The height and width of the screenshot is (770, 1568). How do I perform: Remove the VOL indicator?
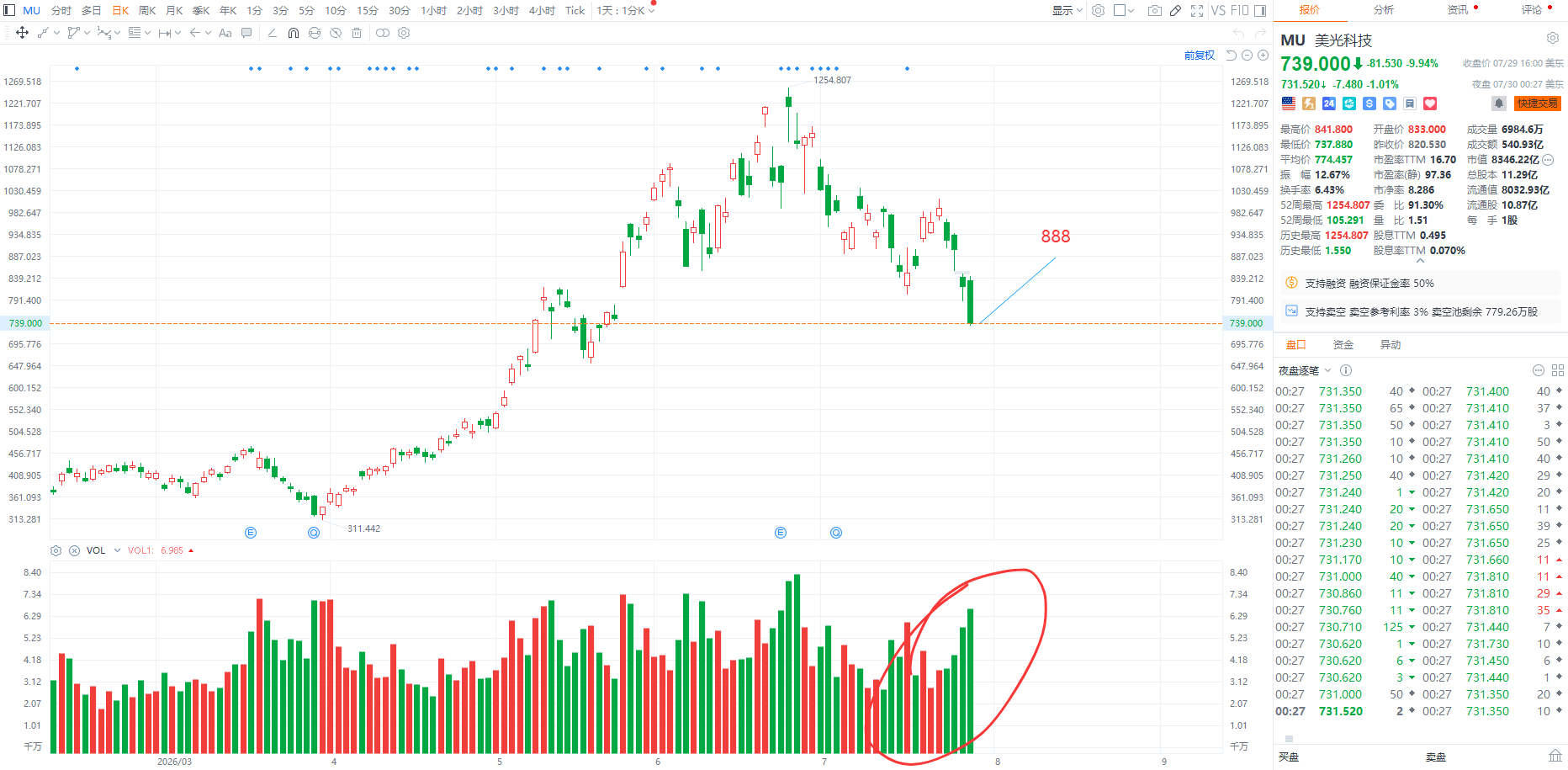click(x=74, y=550)
